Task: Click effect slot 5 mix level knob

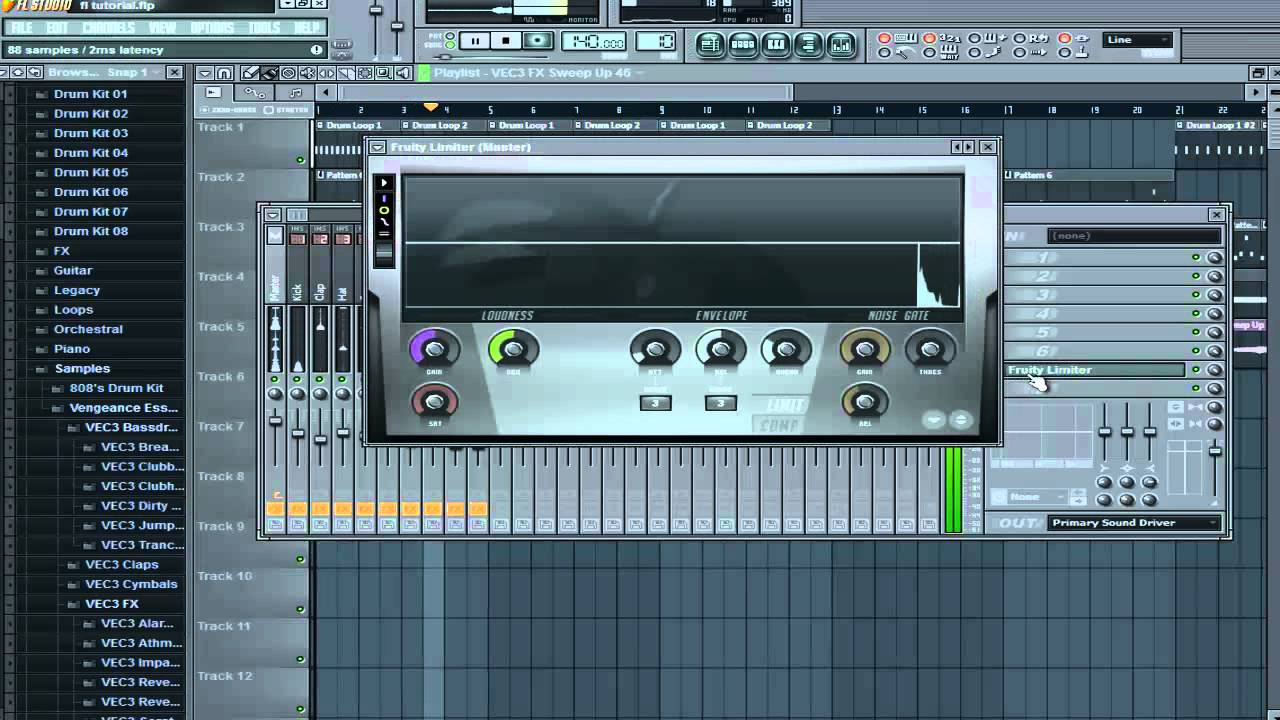Action: [x=1214, y=333]
